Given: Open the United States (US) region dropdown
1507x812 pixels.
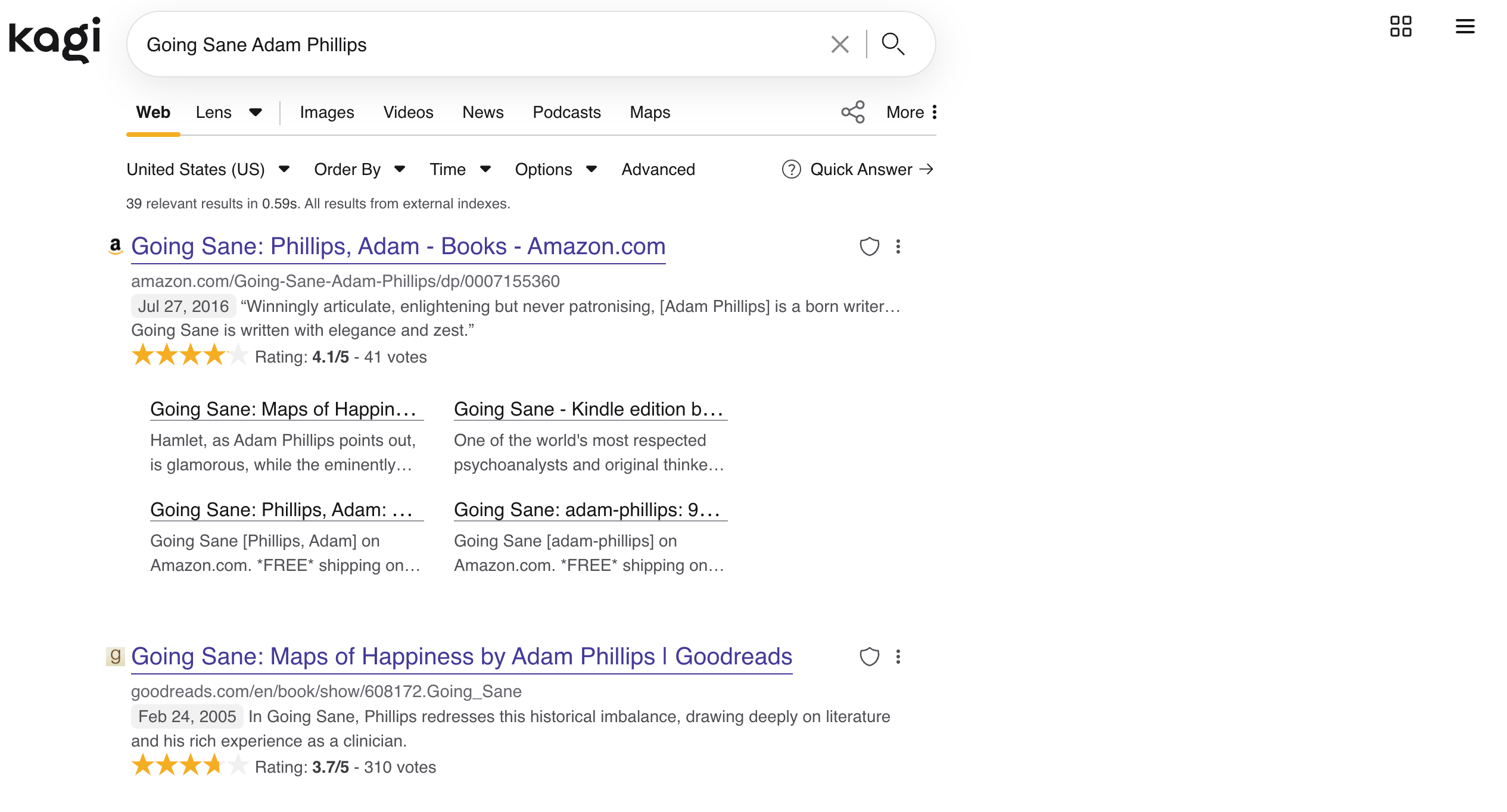Looking at the screenshot, I should tap(208, 170).
